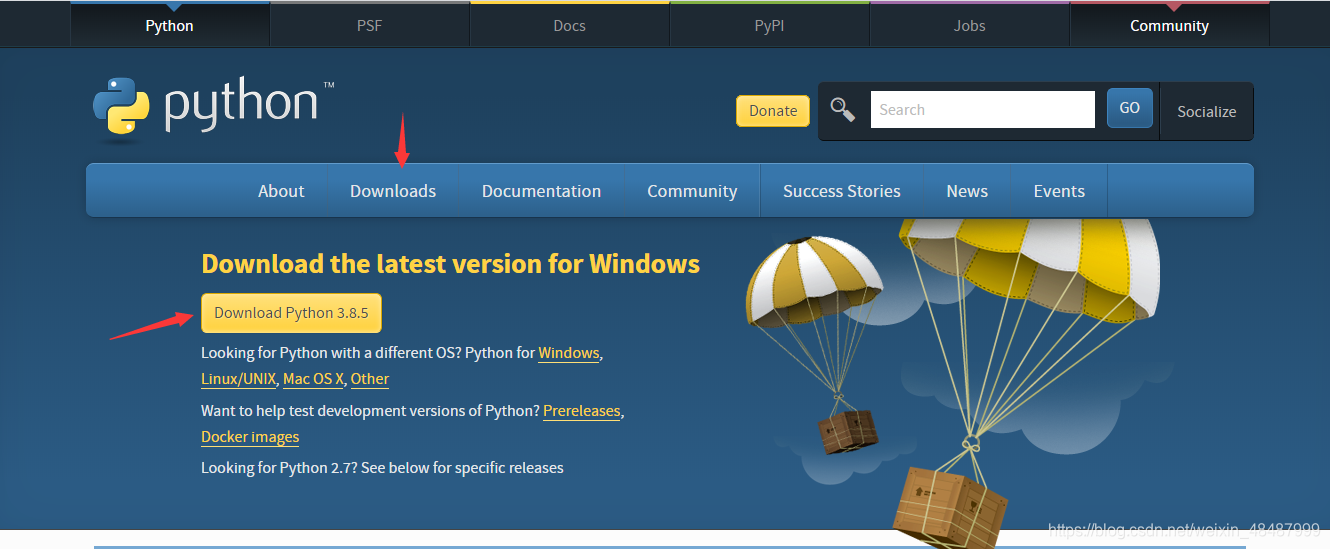Switch to the Python top tab

tap(170, 25)
